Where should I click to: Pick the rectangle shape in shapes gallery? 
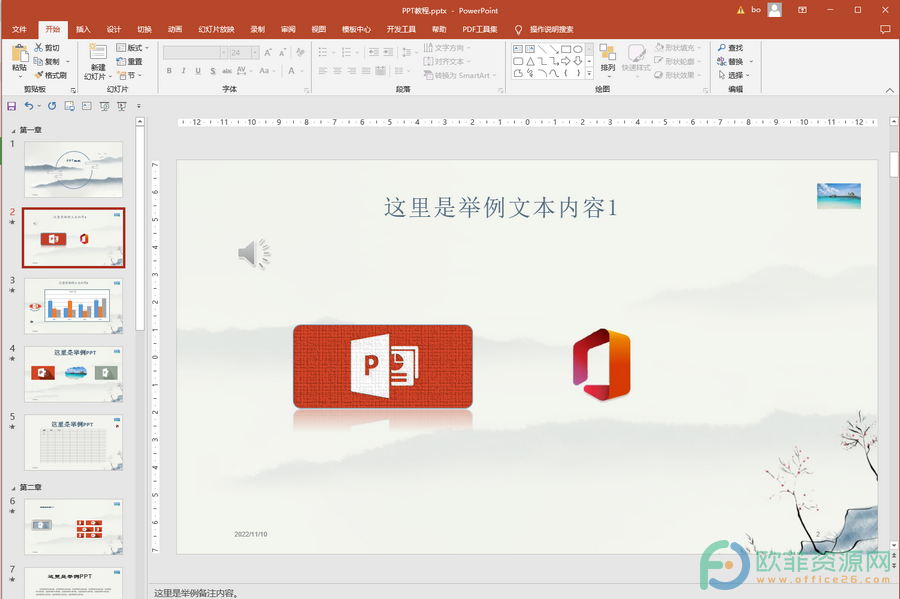coord(566,49)
